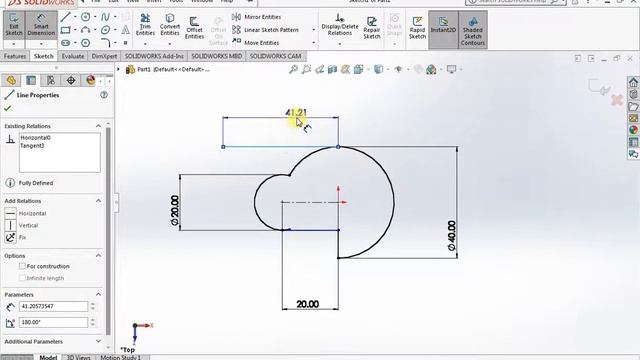This screenshot has height=360, width=640.
Task: Switch to SOLIDWORKS MBD tab
Action: pyautogui.click(x=217, y=56)
